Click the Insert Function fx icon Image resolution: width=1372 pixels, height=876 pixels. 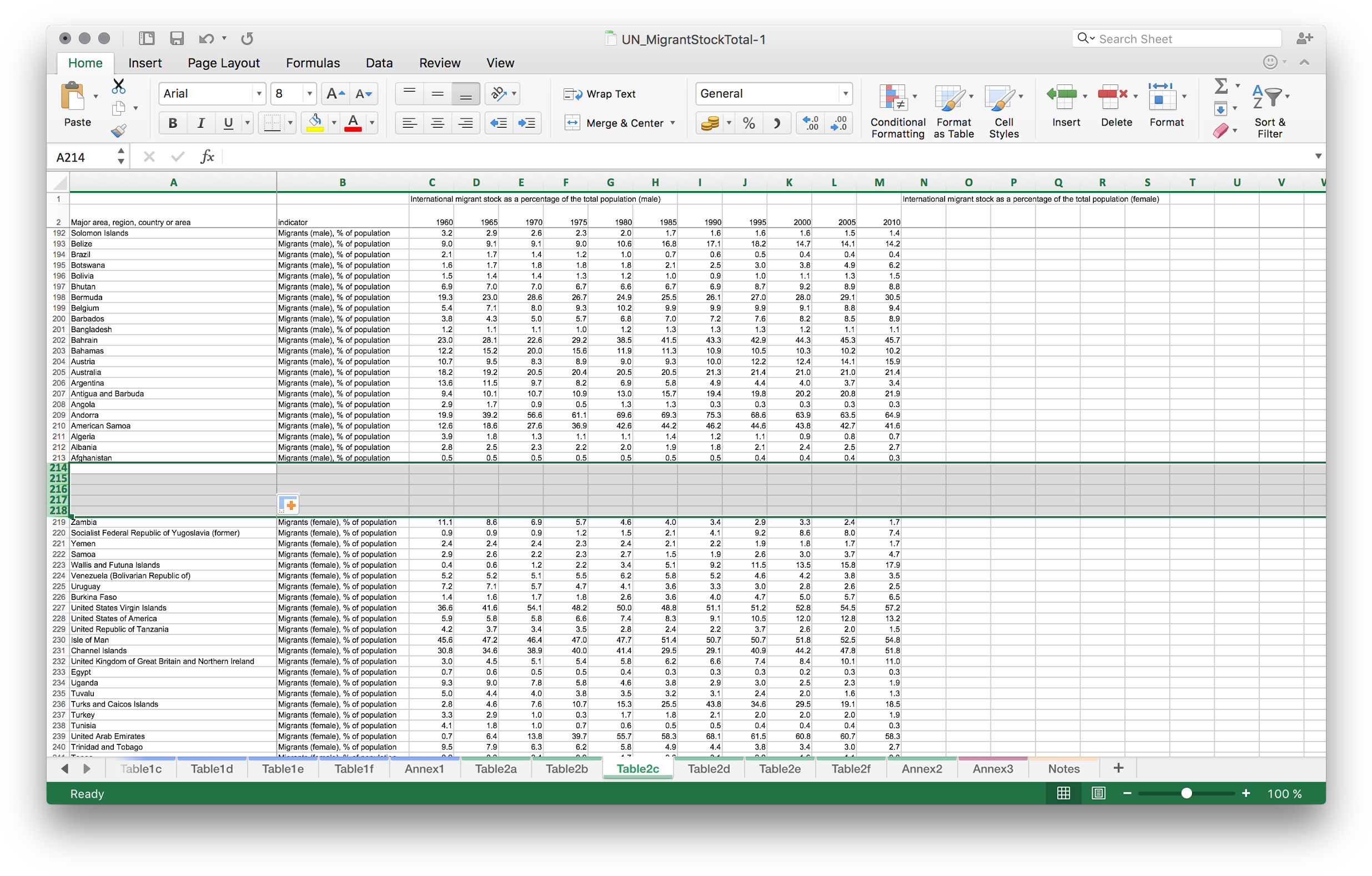tap(208, 157)
